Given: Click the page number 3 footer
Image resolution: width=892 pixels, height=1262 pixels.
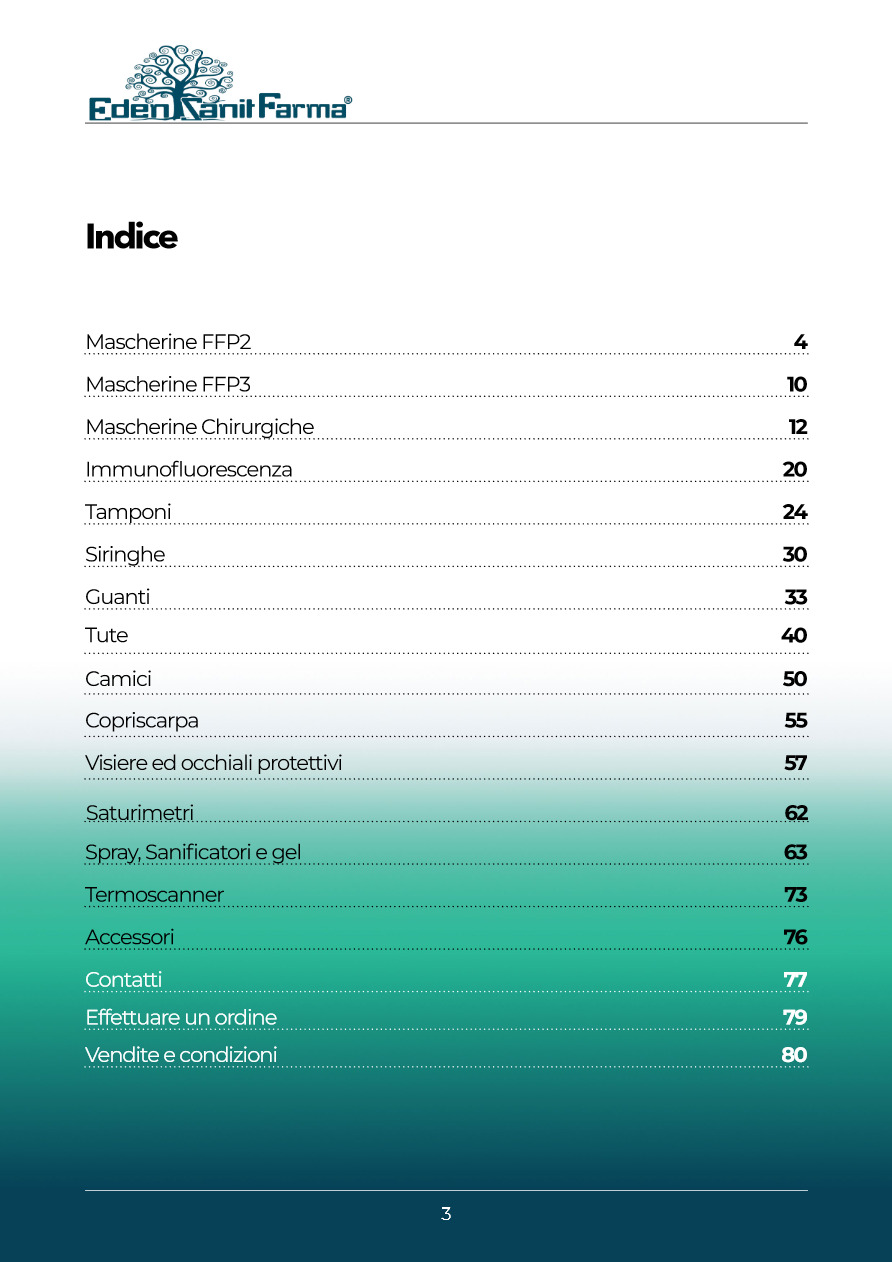Looking at the screenshot, I should 446,1214.
